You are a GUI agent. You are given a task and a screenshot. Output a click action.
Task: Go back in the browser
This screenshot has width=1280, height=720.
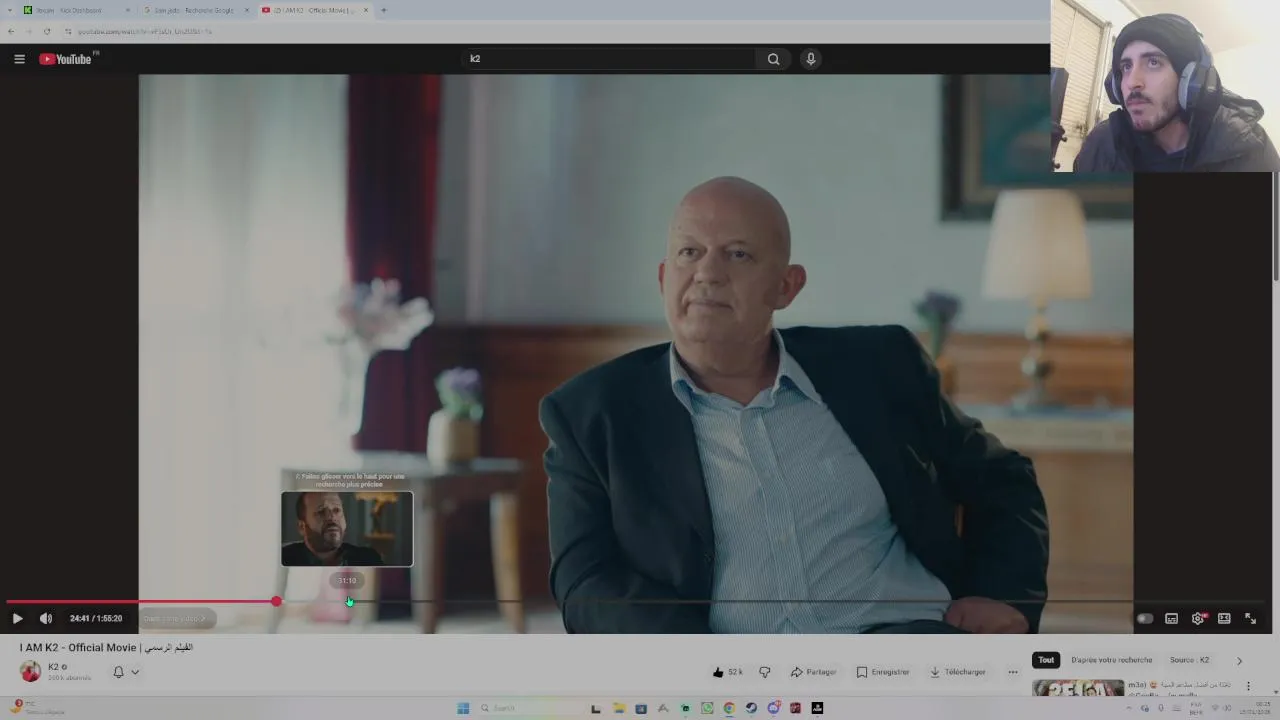(x=11, y=31)
